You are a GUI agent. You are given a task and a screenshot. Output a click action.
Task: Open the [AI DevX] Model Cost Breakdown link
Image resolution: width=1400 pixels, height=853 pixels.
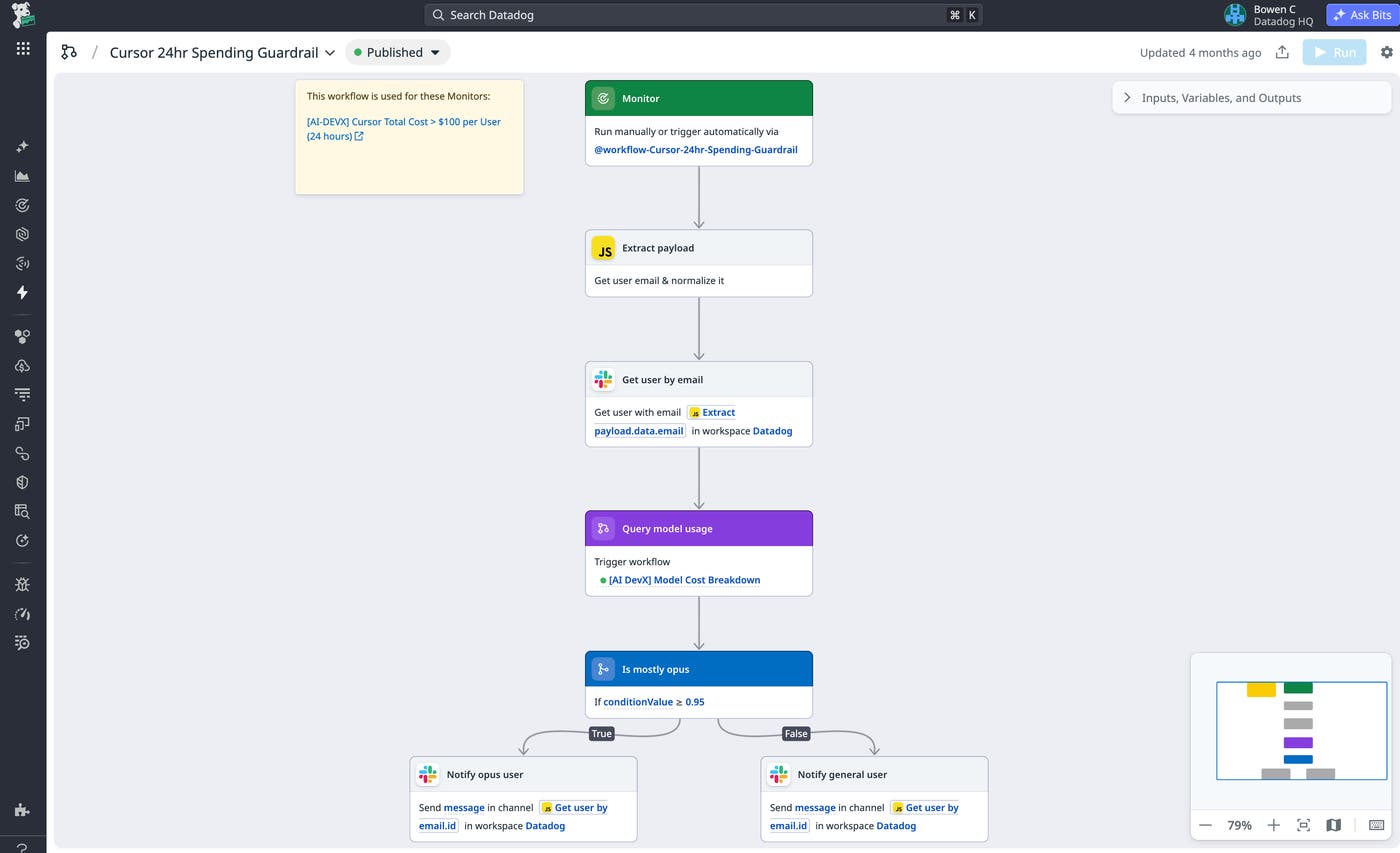pos(684,580)
